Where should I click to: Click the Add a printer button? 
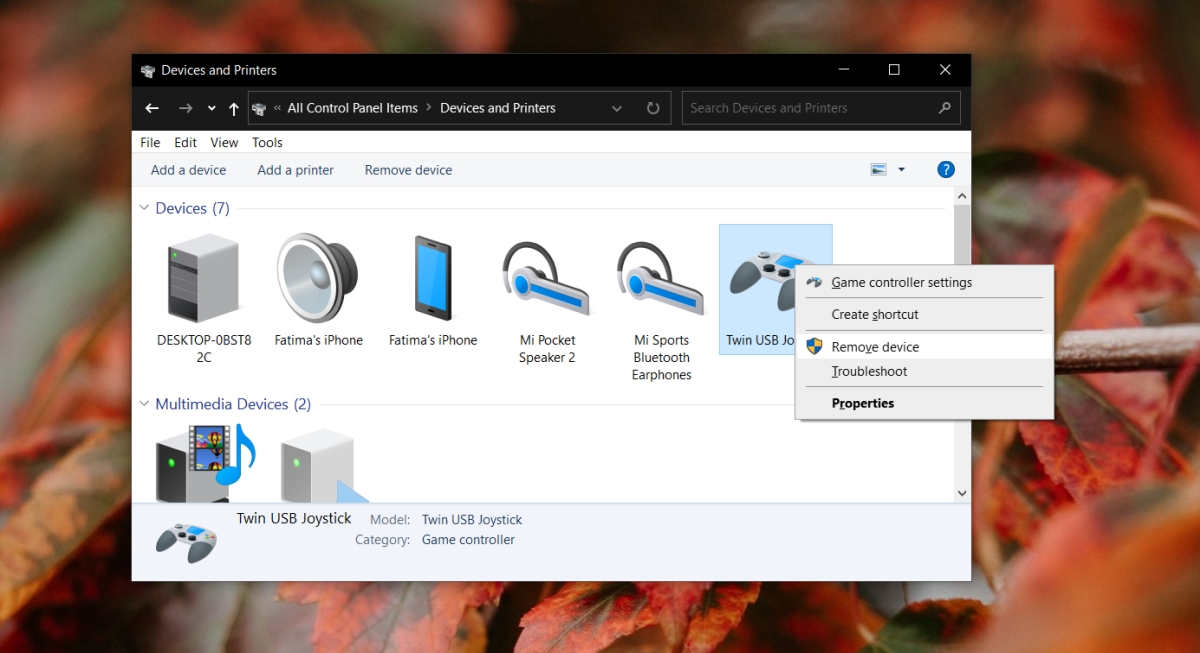coord(295,170)
